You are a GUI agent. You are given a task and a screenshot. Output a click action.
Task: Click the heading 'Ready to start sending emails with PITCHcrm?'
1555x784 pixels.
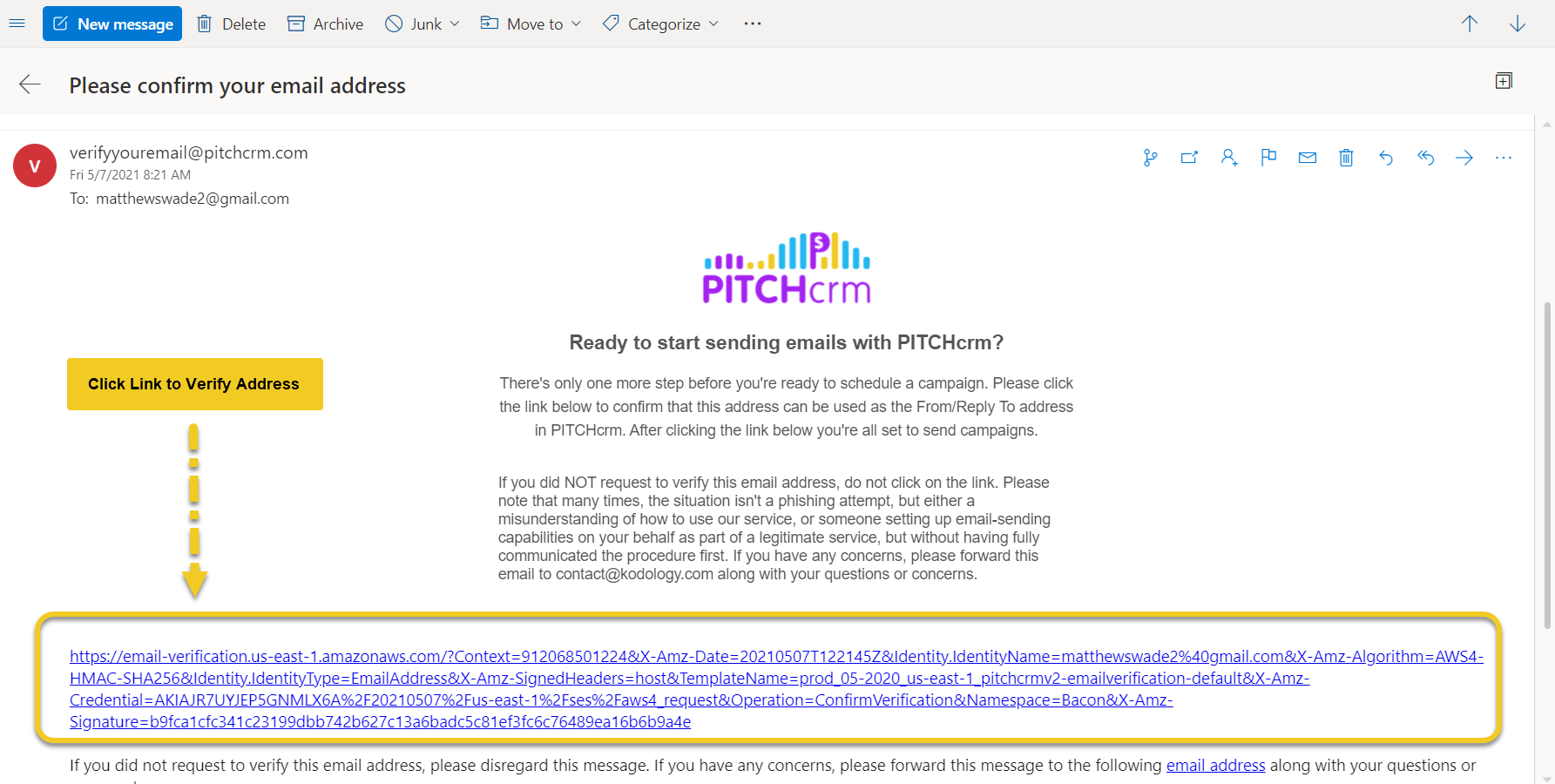pyautogui.click(x=787, y=342)
